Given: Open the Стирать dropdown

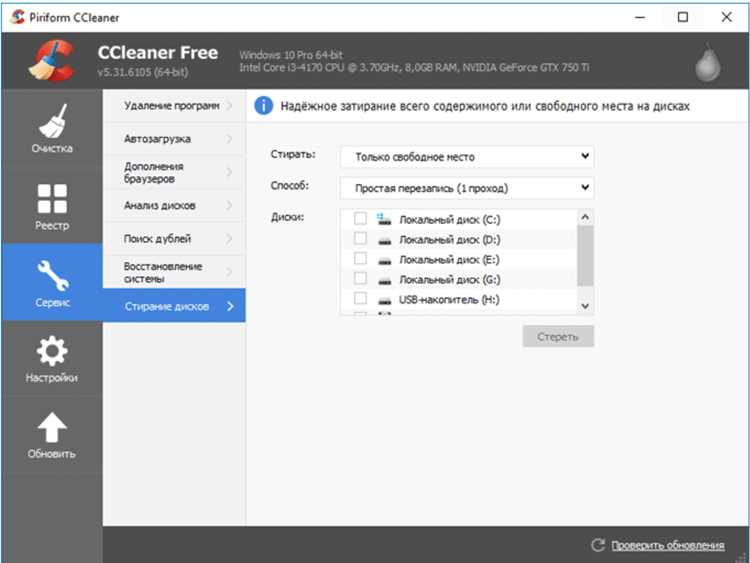Looking at the screenshot, I should 467,156.
